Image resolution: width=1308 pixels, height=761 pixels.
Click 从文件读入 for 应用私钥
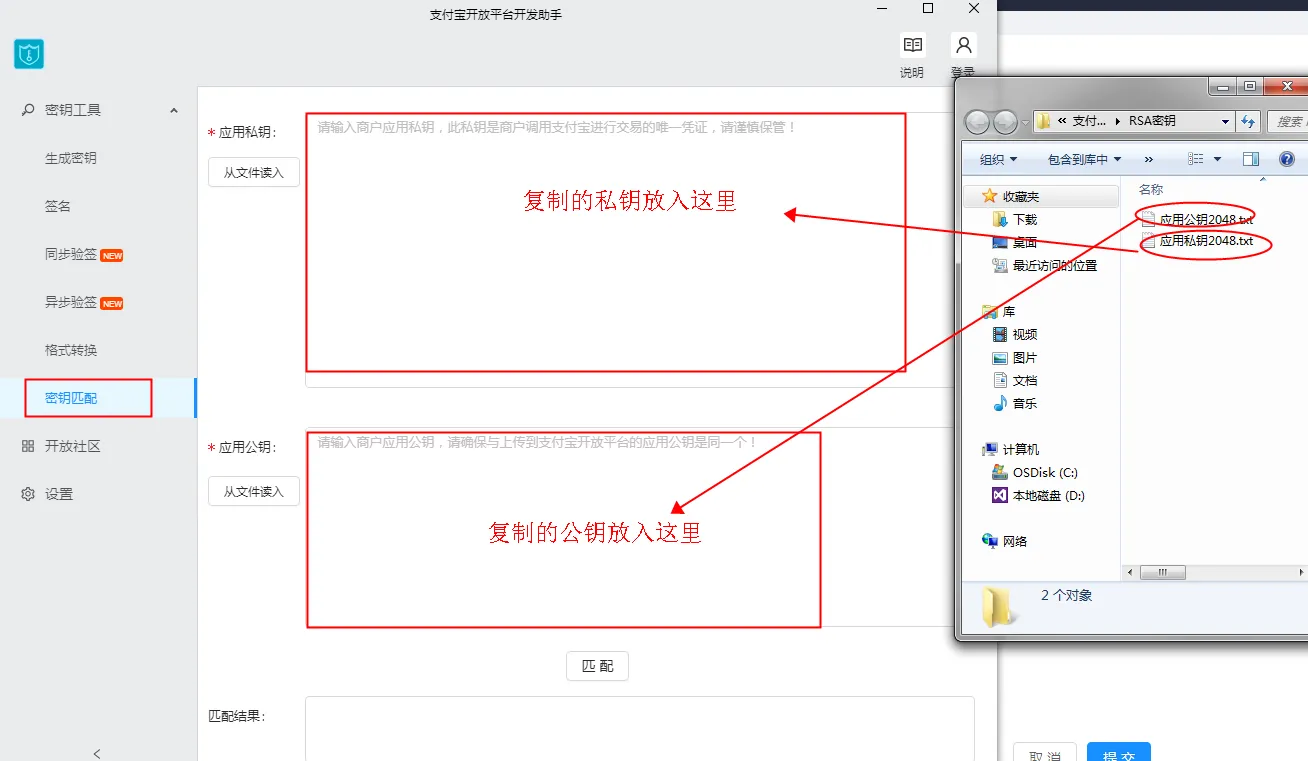[254, 172]
